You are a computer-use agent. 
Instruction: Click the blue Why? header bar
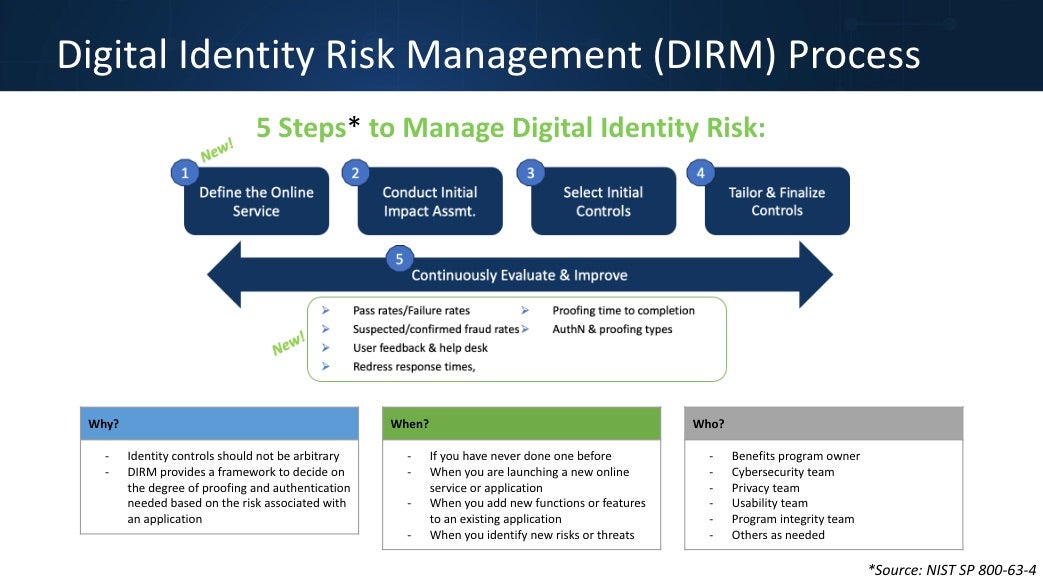[x=219, y=424]
